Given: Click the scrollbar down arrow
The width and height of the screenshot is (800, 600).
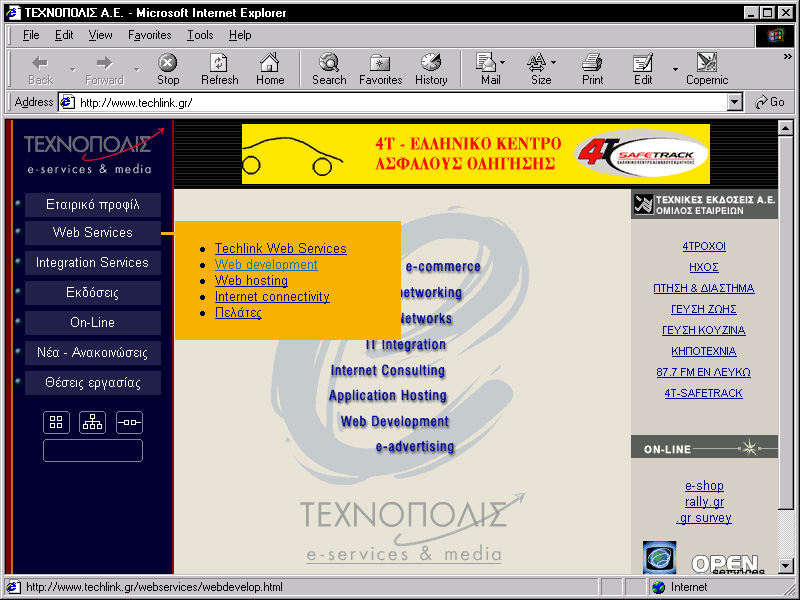Looking at the screenshot, I should point(786,566).
